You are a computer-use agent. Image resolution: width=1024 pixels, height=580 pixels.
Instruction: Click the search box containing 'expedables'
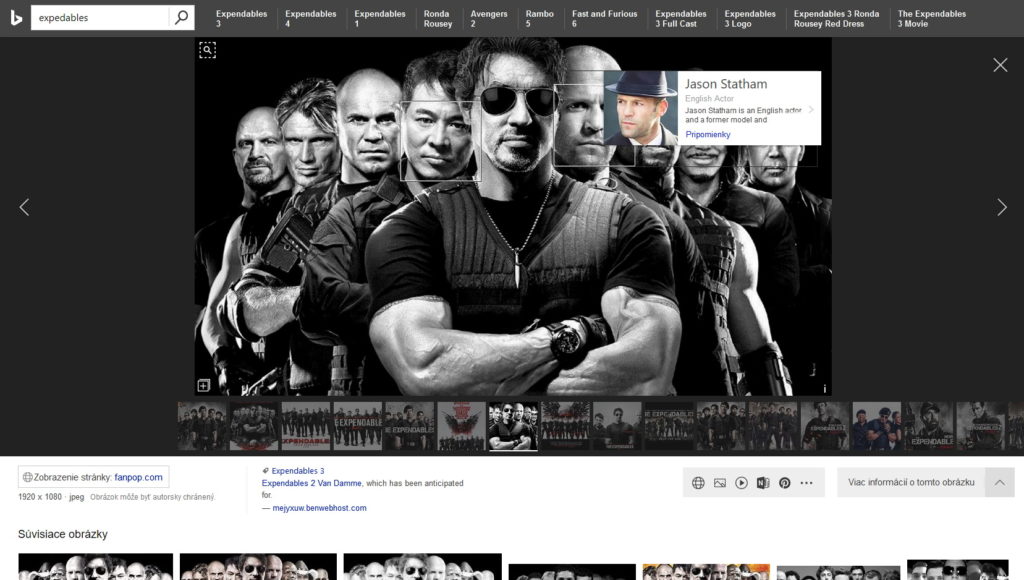pyautogui.click(x=100, y=18)
